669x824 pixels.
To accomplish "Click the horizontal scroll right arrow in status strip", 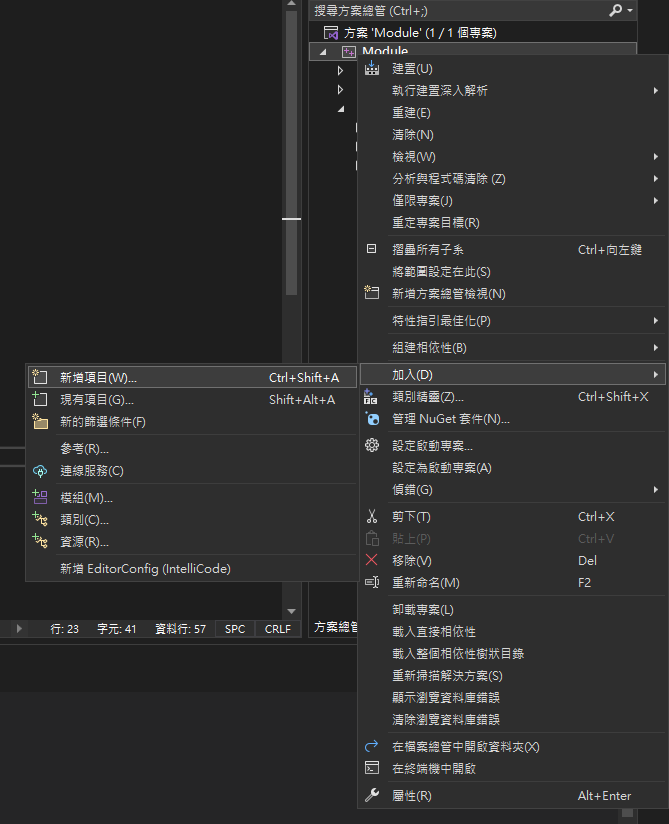I will (x=19, y=629).
